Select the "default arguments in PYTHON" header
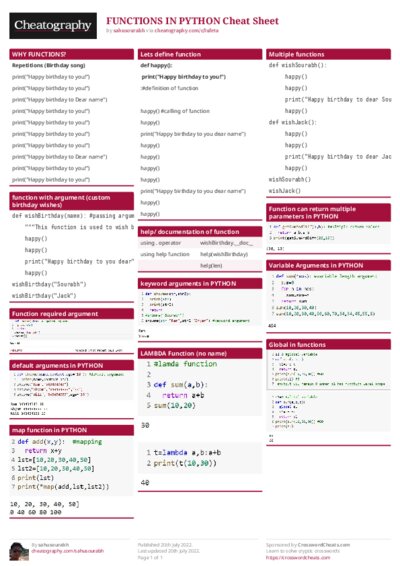Screen dimensions: 400x566 (x=71, y=365)
